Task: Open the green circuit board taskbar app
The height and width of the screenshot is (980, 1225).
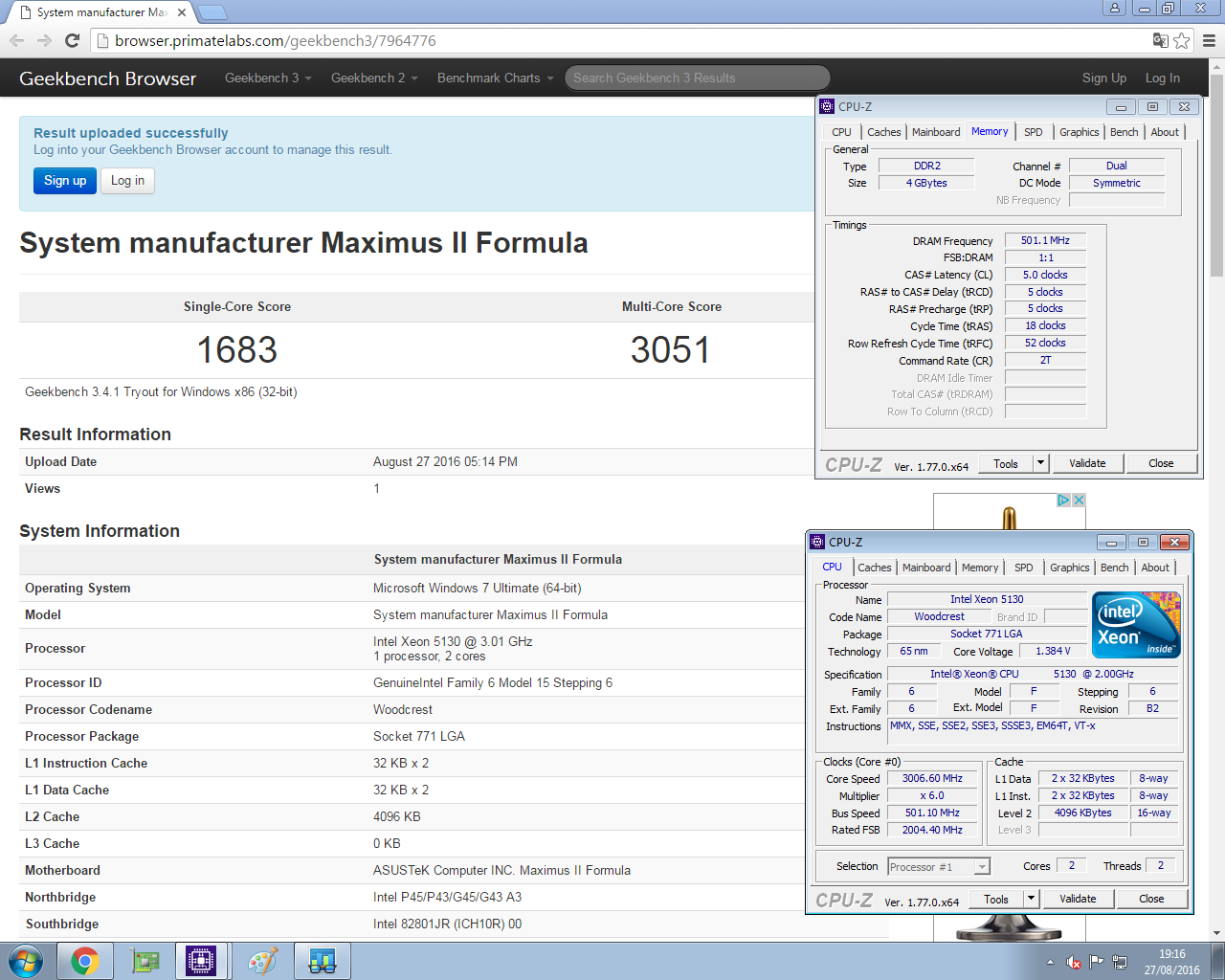Action: click(x=145, y=961)
